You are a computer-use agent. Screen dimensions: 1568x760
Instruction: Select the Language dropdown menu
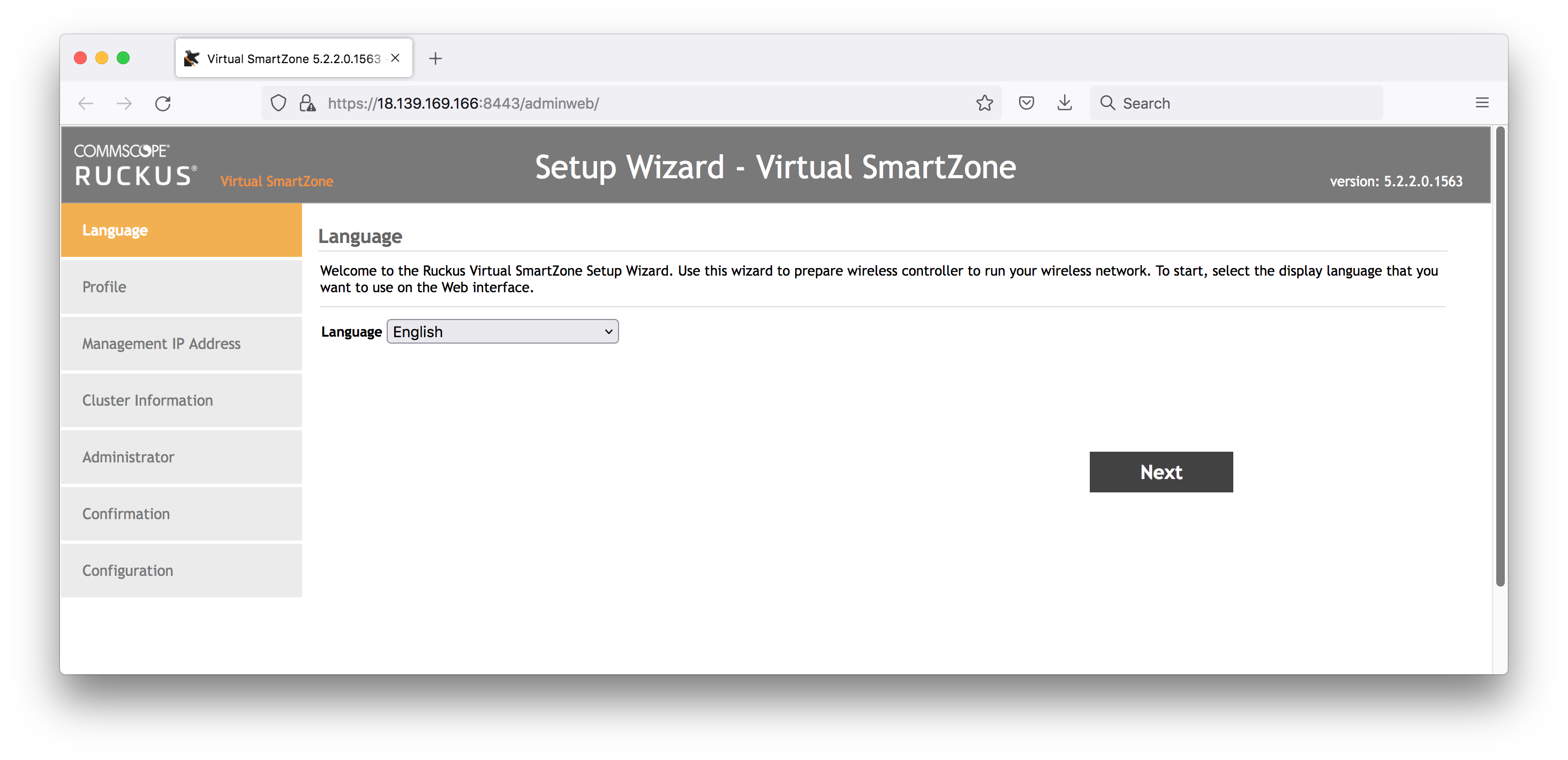(x=502, y=331)
